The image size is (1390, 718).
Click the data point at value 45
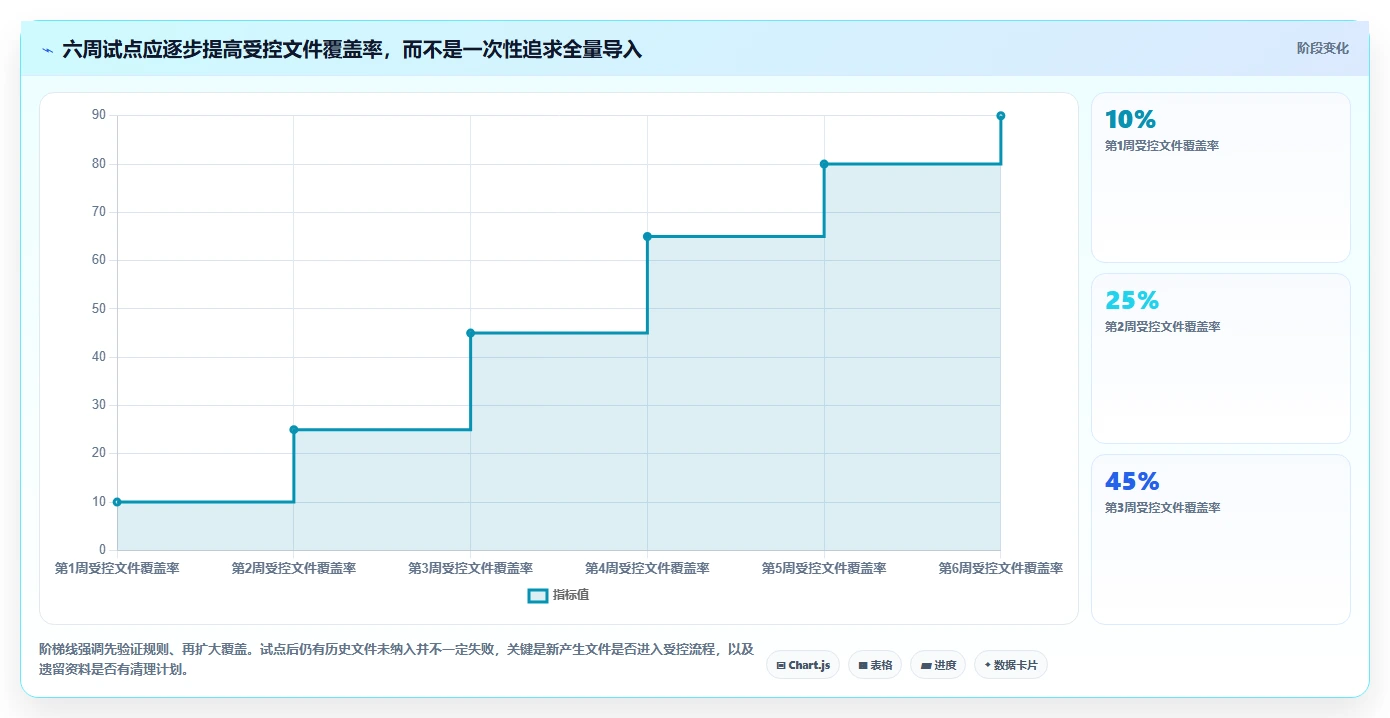[470, 333]
